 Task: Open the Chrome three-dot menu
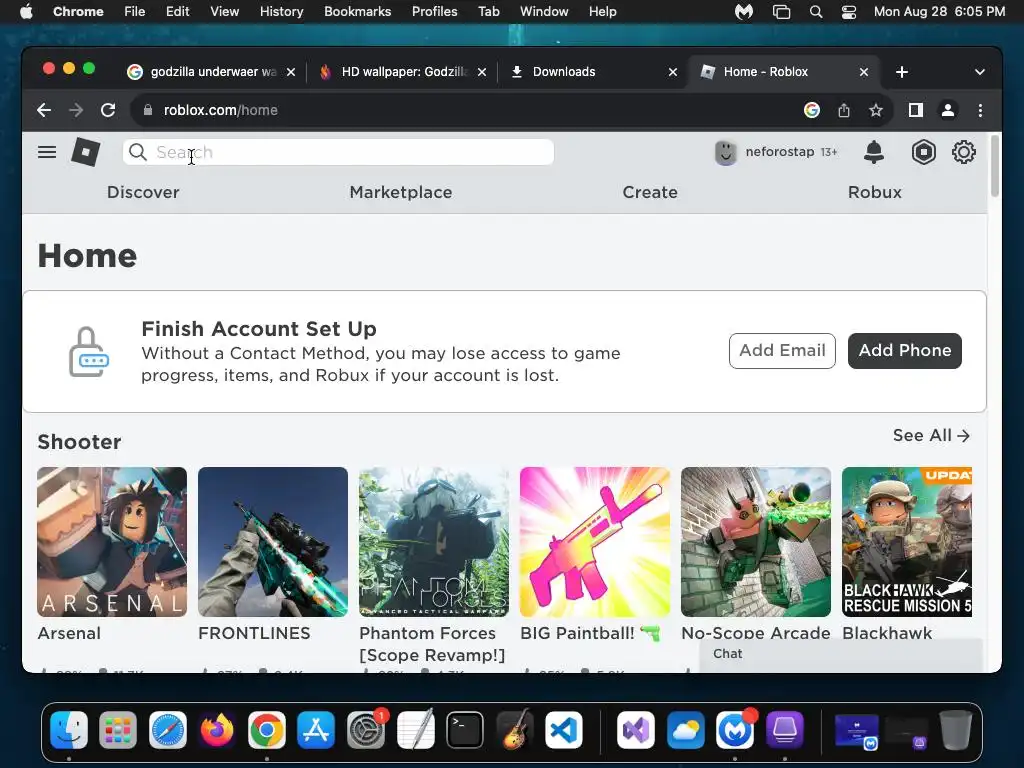(980, 110)
